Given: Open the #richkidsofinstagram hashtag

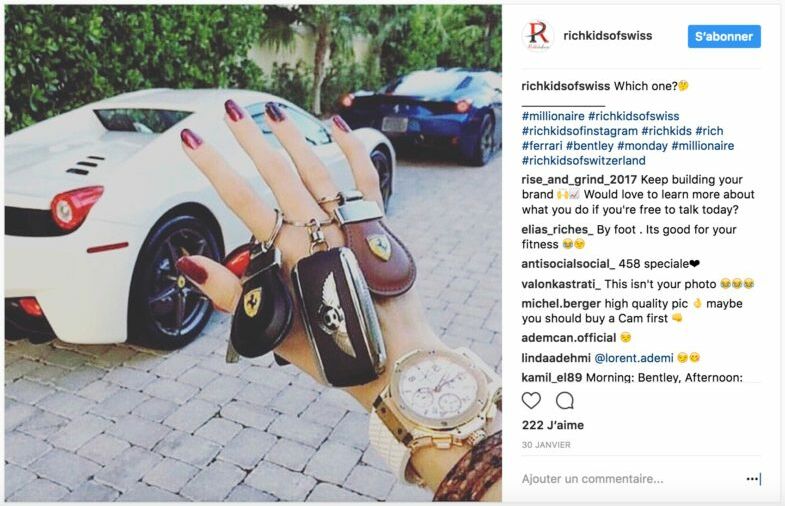Looking at the screenshot, I should pyautogui.click(x=580, y=131).
